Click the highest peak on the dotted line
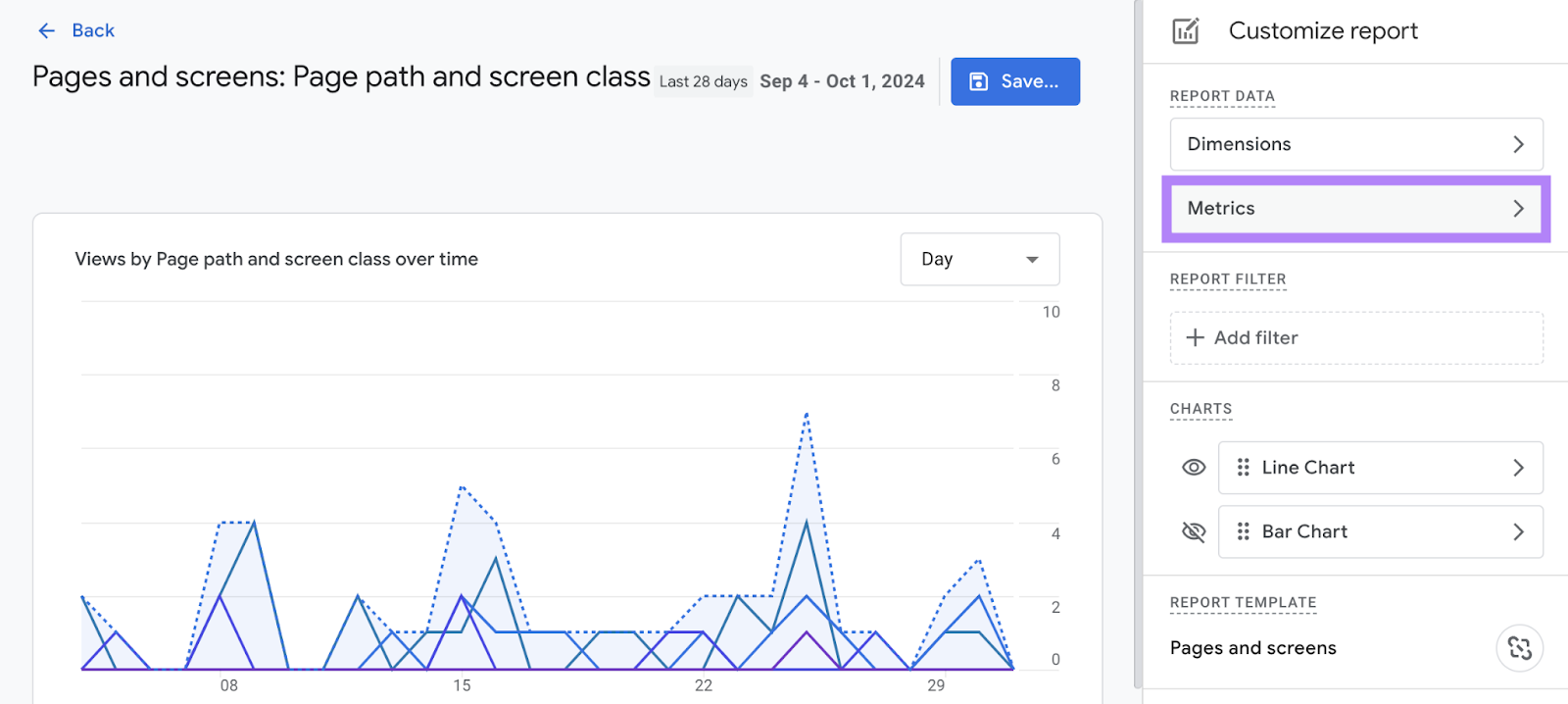This screenshot has height=704, width=1568. coord(807,414)
